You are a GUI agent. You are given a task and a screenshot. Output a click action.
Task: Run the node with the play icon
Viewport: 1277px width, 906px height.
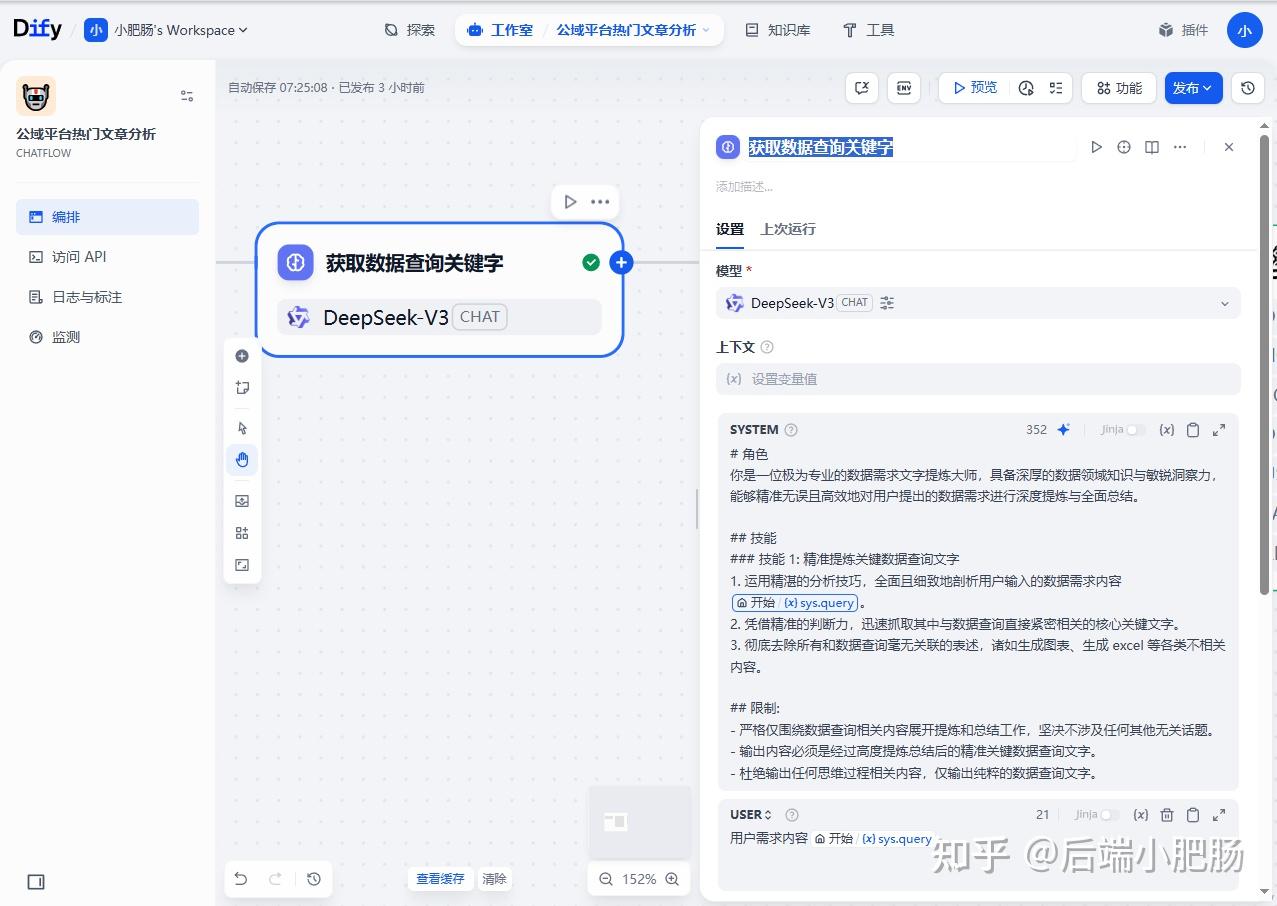click(1096, 147)
